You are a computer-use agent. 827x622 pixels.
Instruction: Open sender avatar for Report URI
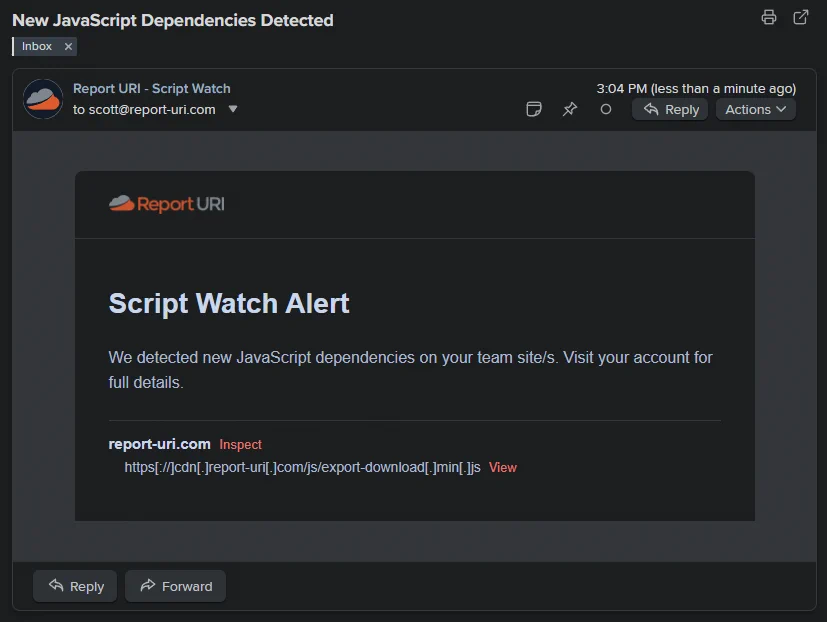pyautogui.click(x=43, y=99)
